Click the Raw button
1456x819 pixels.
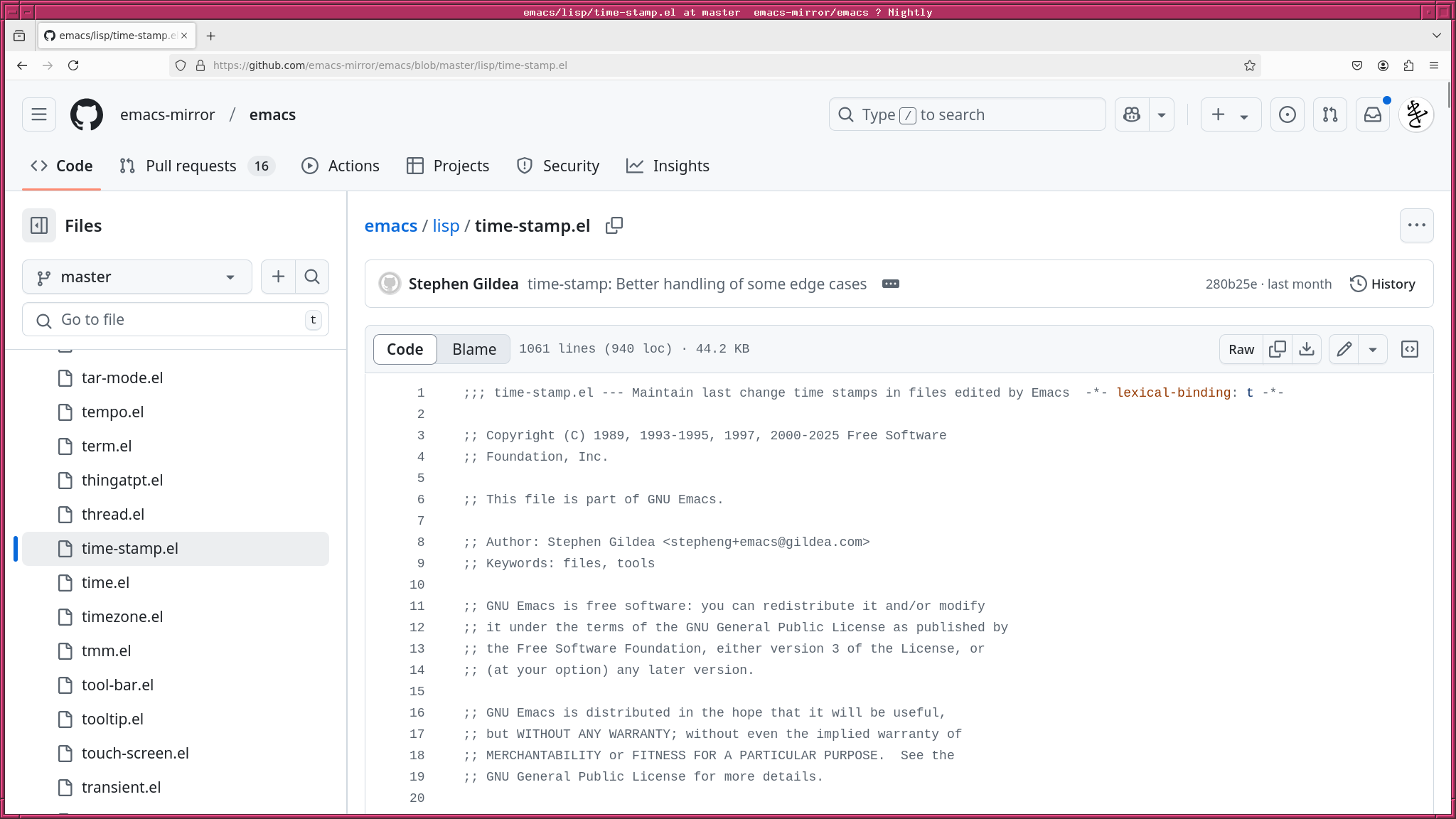[x=1241, y=349]
